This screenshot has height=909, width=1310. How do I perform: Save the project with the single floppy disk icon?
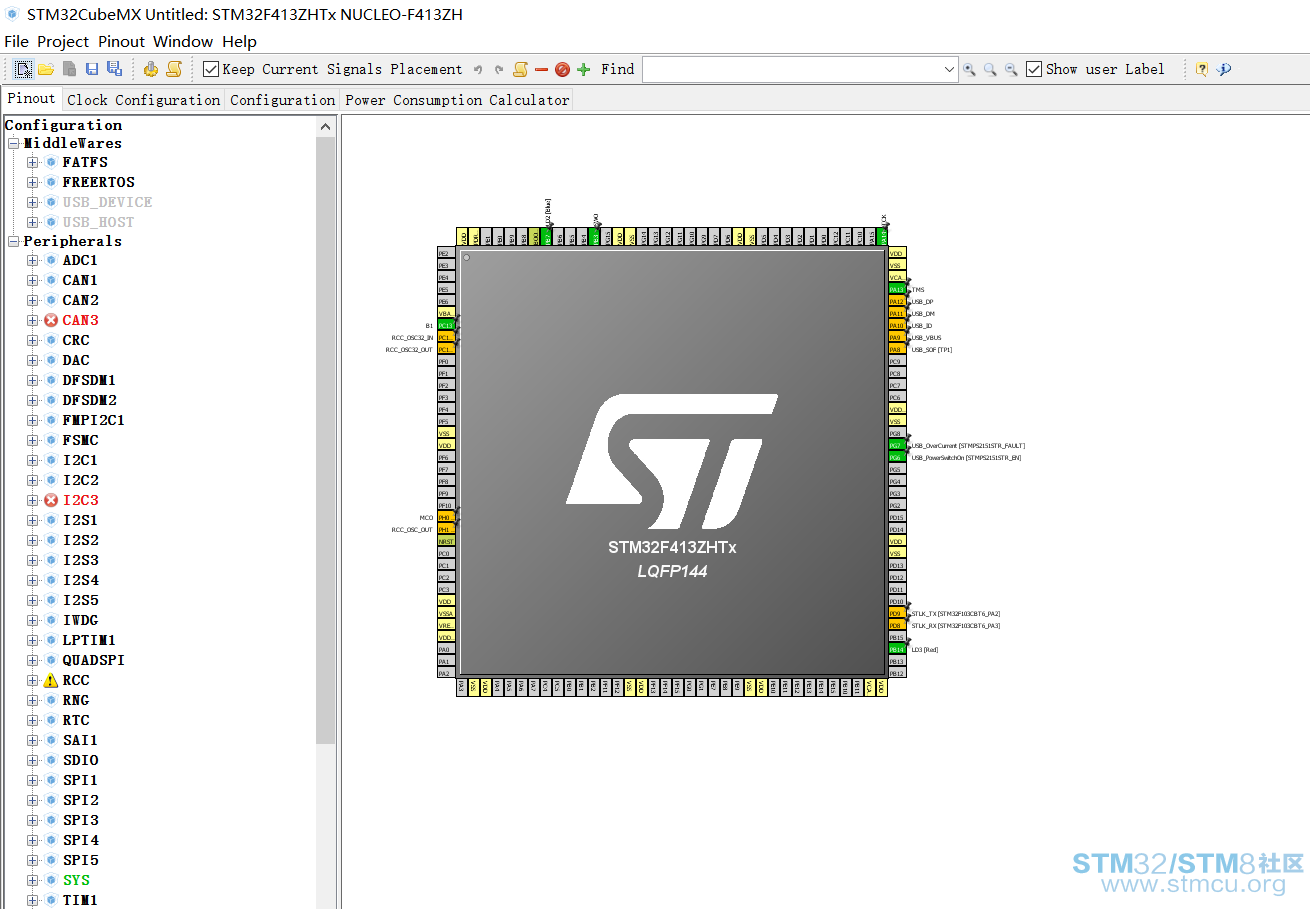pos(92,69)
